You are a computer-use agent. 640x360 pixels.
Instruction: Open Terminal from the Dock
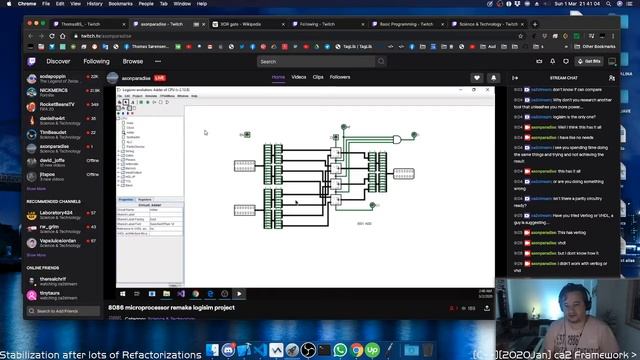tap(324, 350)
